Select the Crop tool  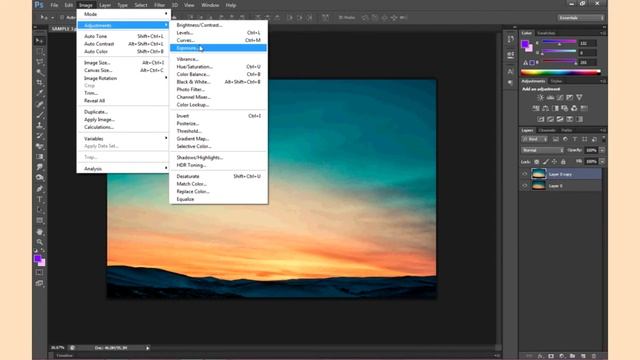point(40,83)
